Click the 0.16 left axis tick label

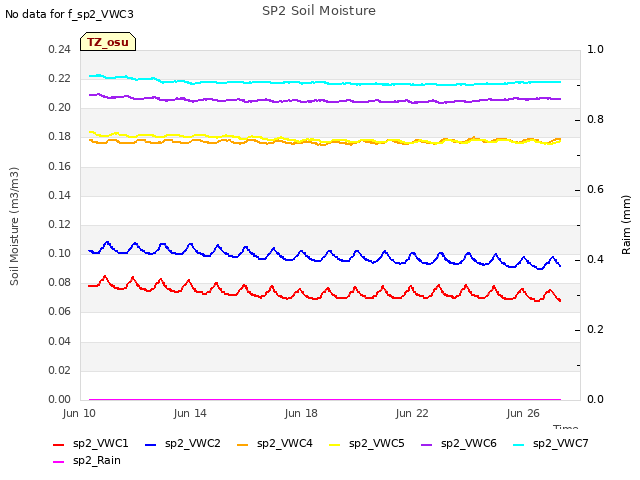pyautogui.click(x=60, y=166)
